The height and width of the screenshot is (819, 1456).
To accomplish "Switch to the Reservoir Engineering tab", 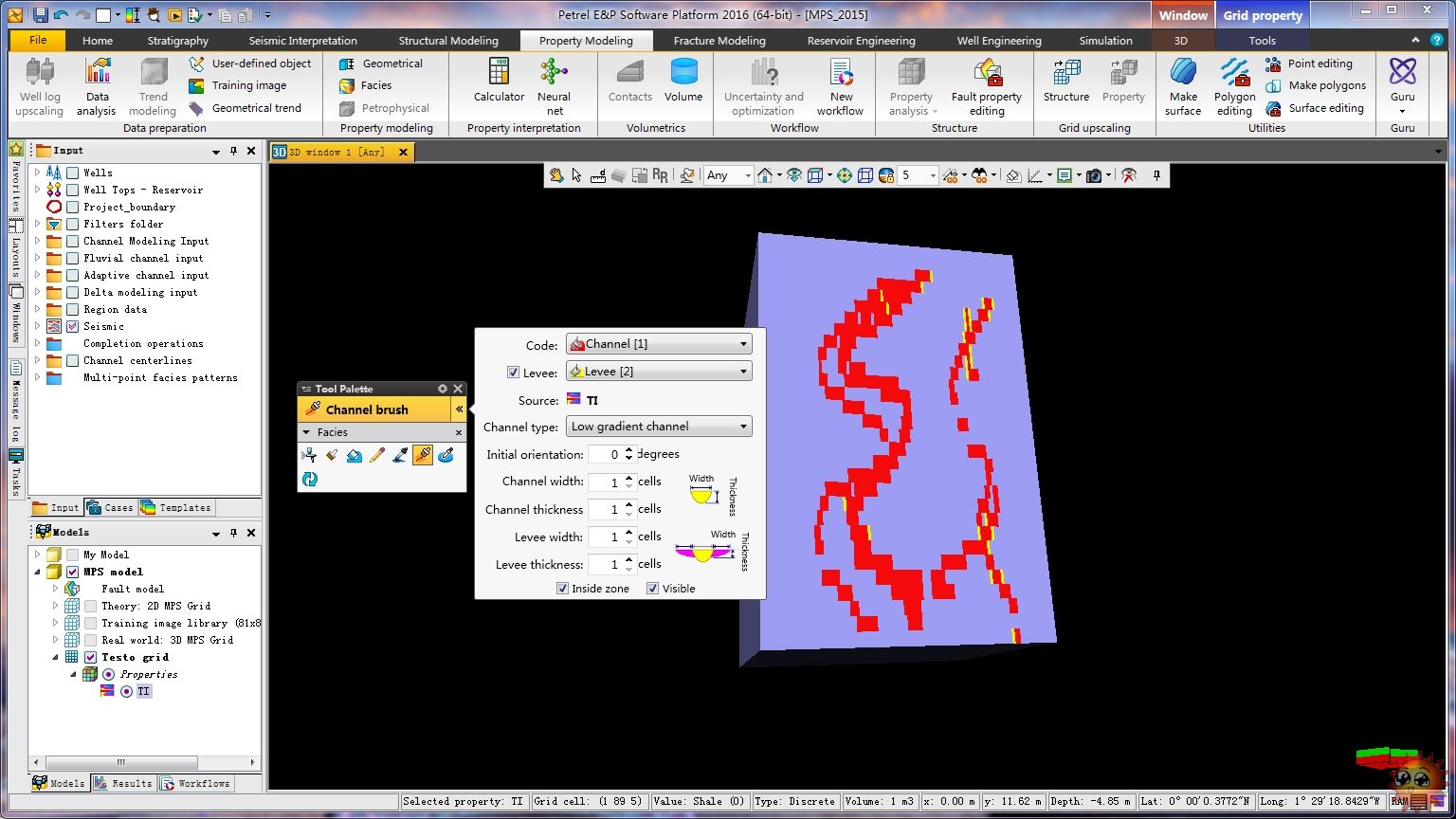I will coord(862,41).
